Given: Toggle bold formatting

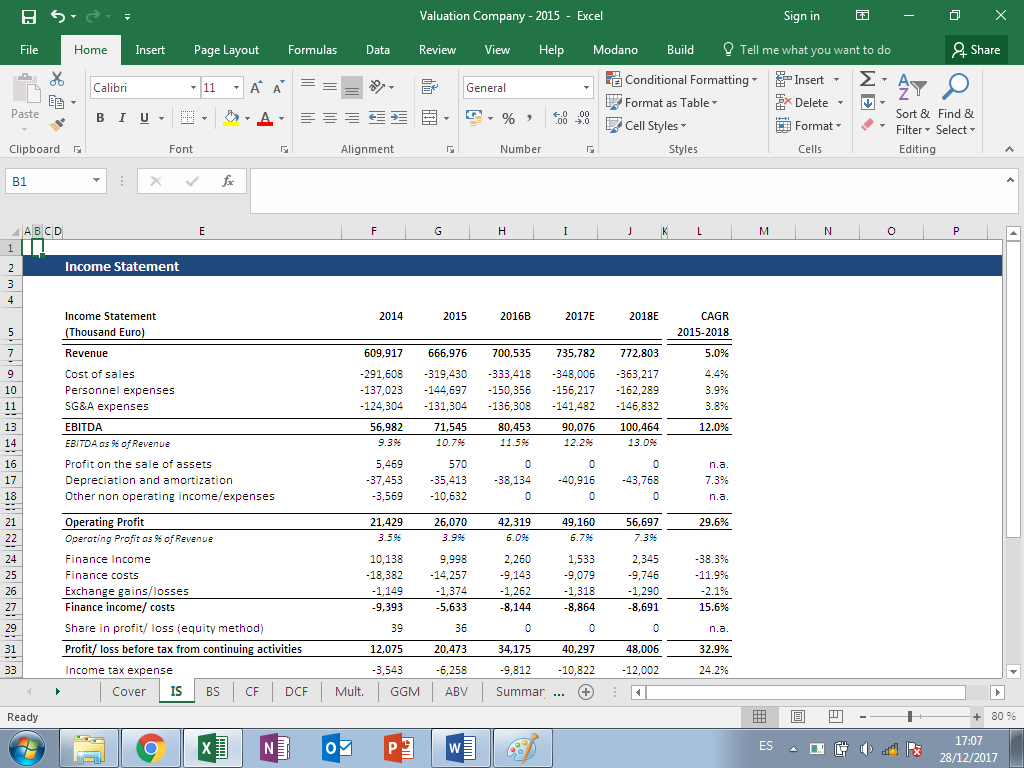Looking at the screenshot, I should 100,118.
